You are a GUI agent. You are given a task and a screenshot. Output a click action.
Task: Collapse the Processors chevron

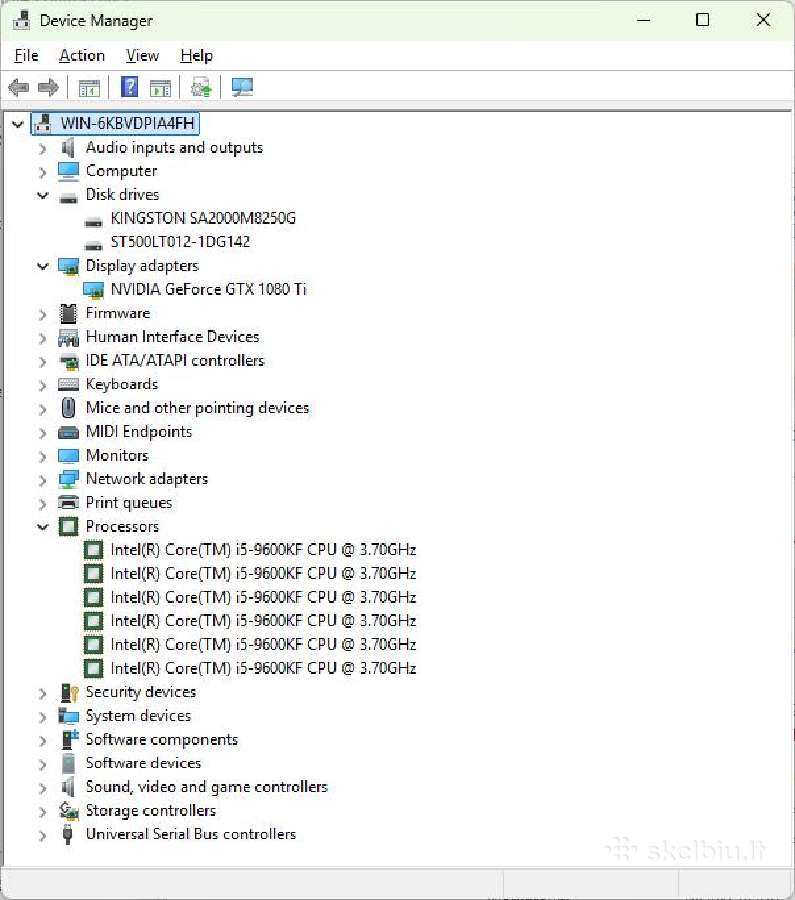tap(42, 526)
